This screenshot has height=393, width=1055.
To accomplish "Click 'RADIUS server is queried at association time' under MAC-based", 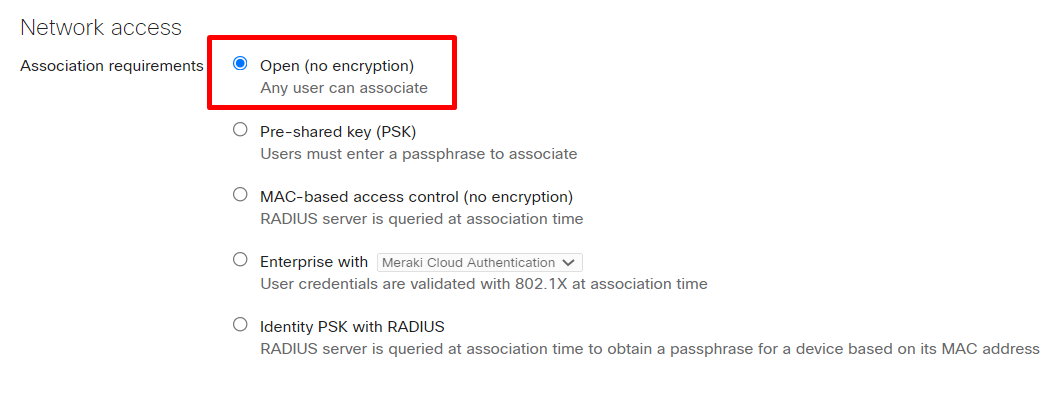I will click(x=422, y=219).
